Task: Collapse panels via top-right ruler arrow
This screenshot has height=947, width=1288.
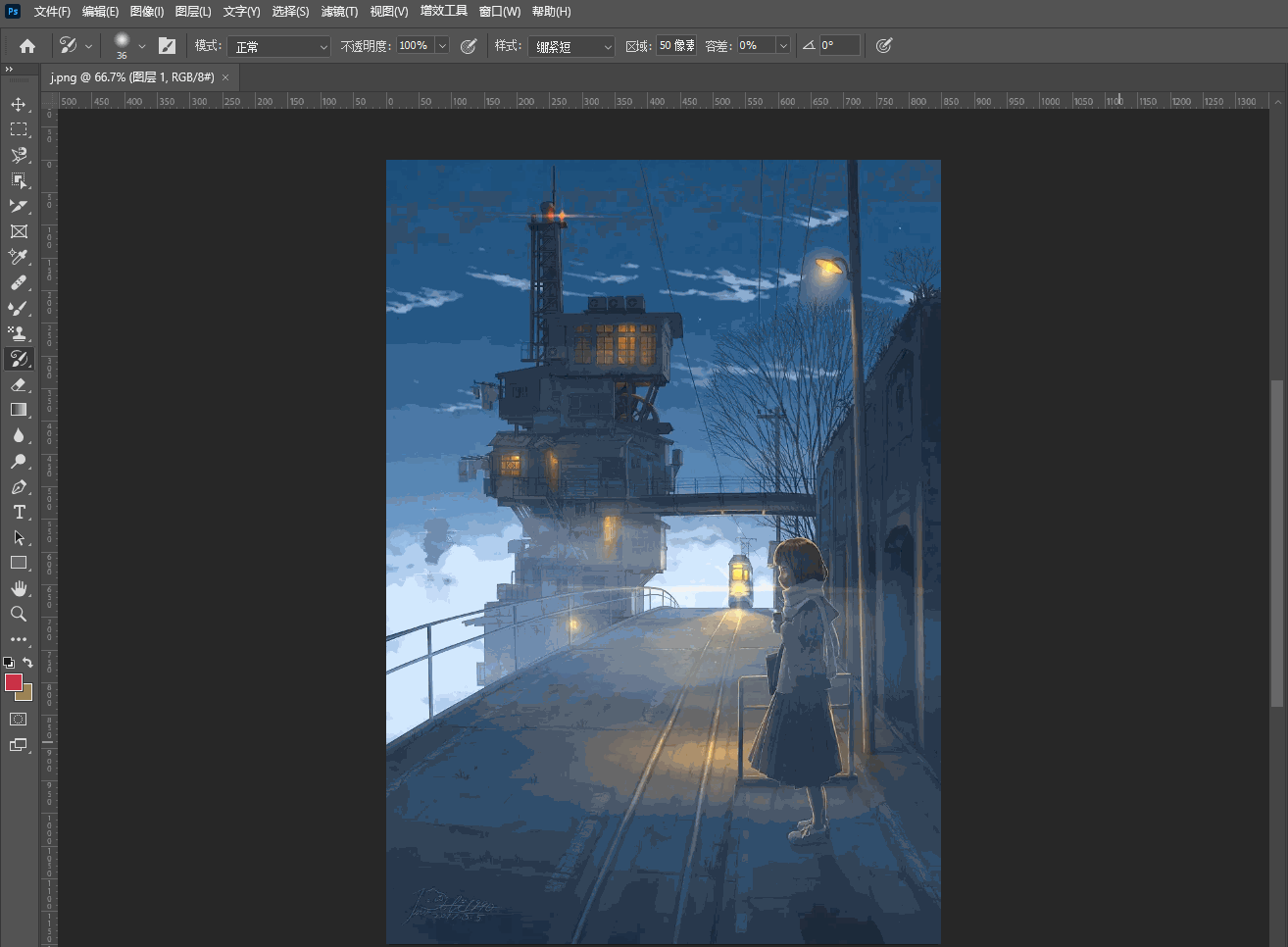Action: 1277,101
